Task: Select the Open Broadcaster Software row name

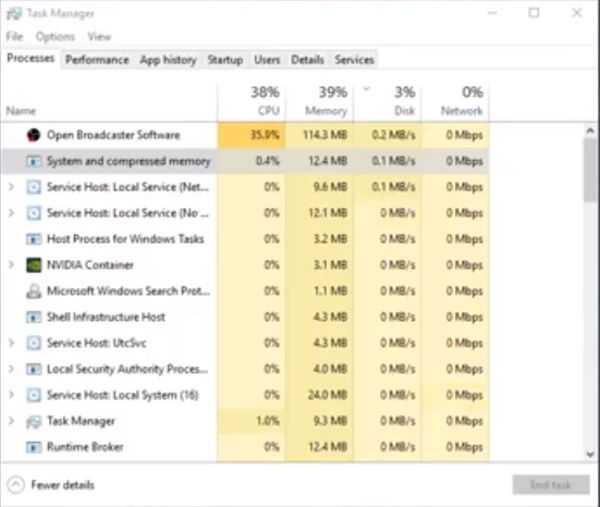Action: [113, 135]
